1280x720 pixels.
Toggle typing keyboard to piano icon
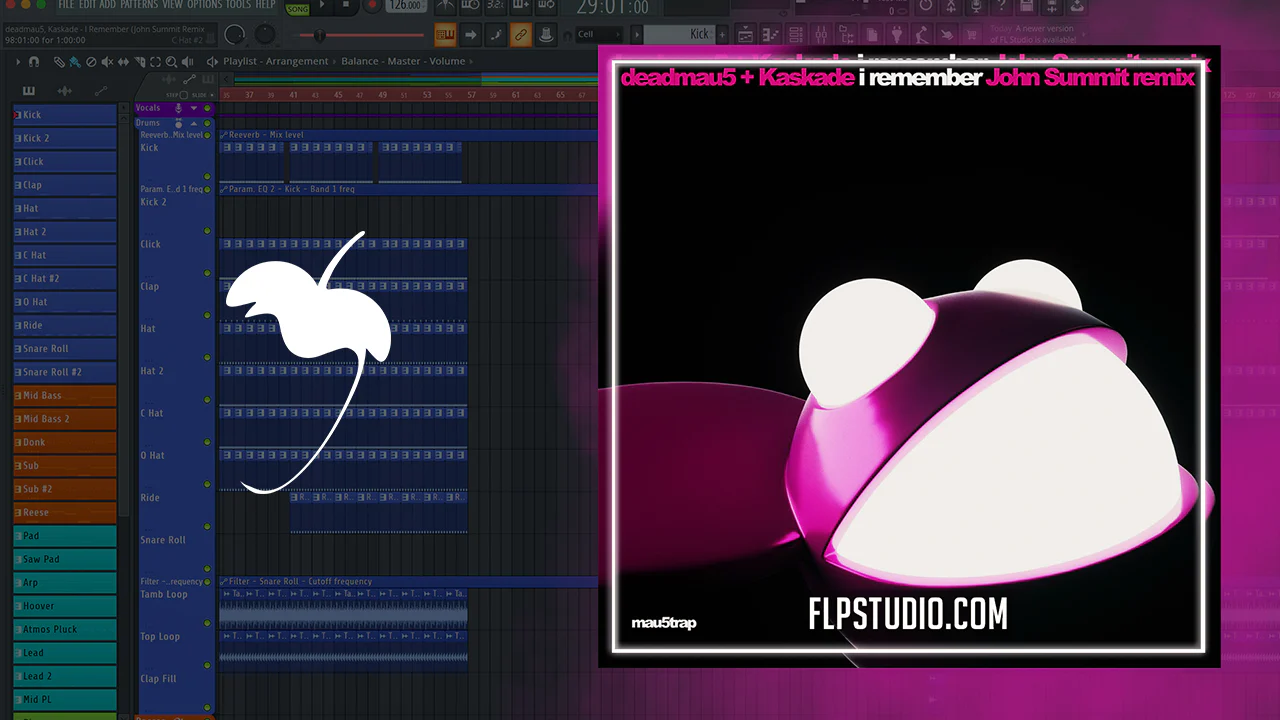point(446,36)
